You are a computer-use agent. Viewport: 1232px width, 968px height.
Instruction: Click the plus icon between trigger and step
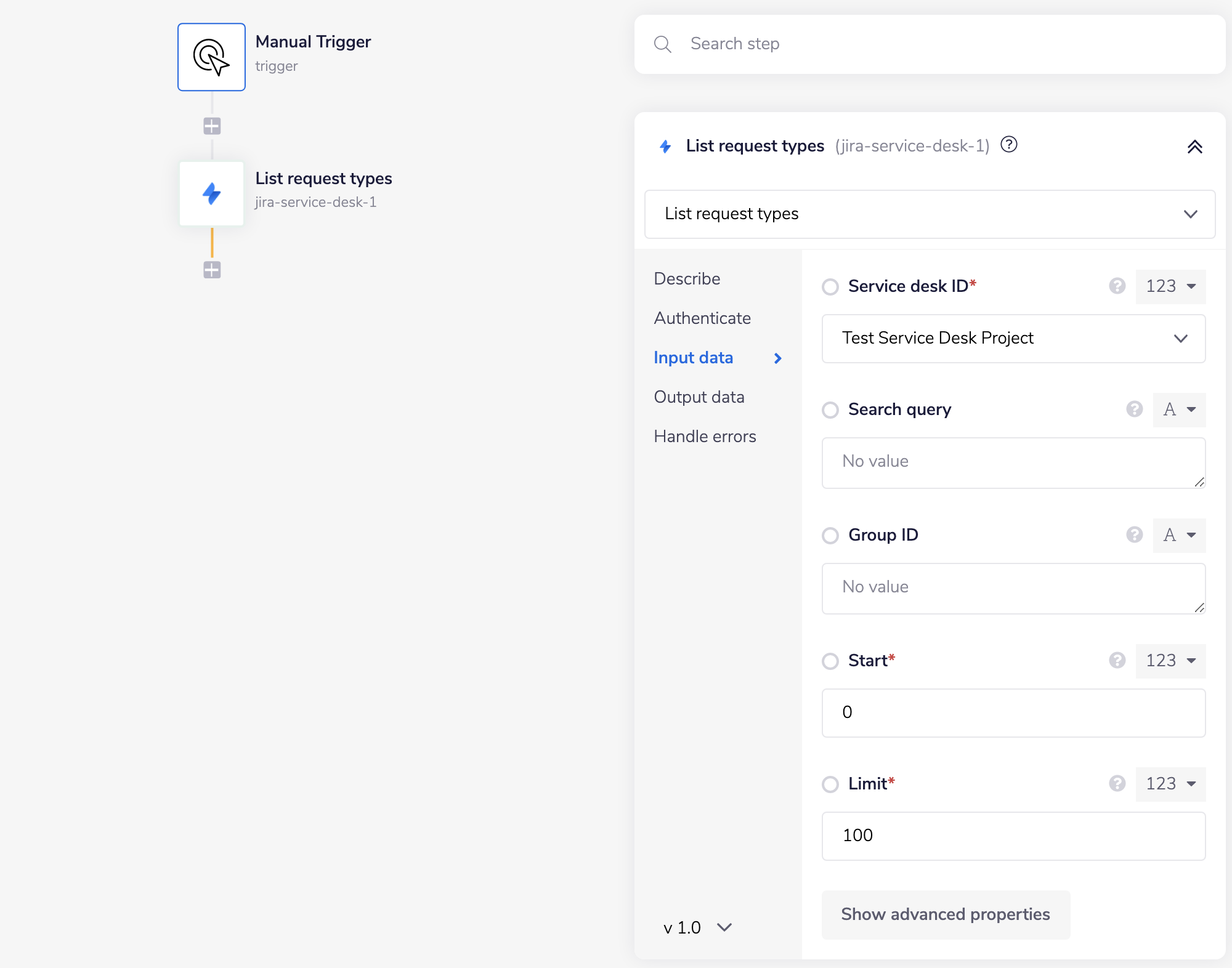click(x=211, y=126)
